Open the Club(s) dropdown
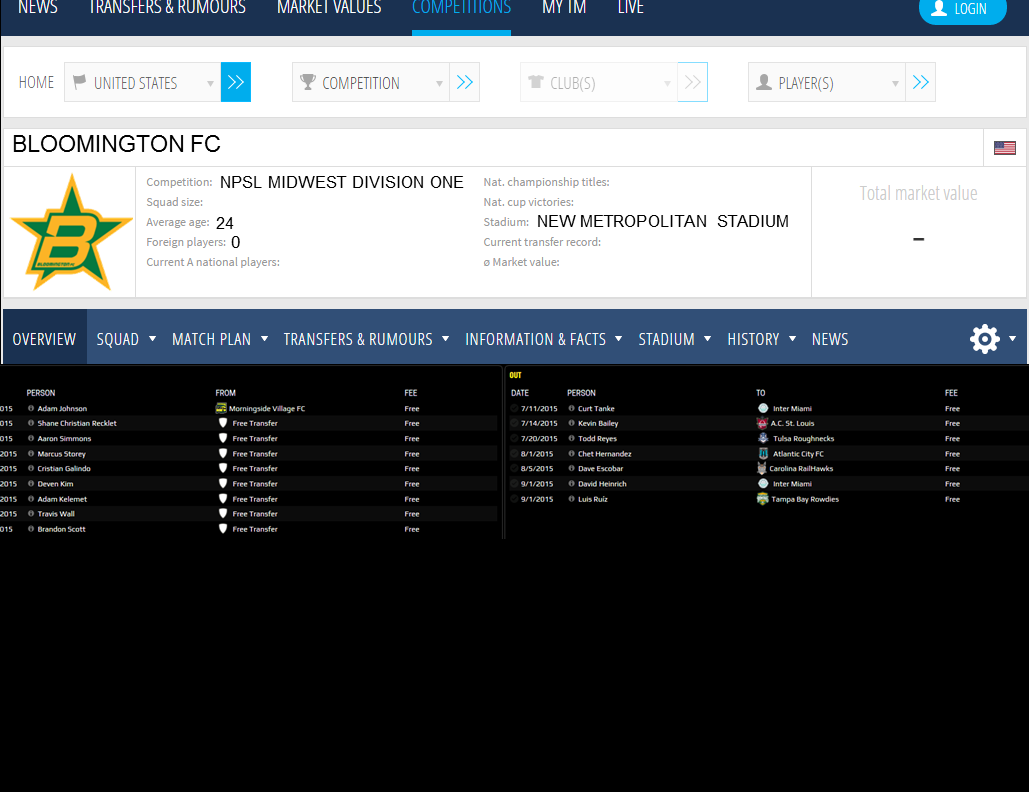This screenshot has height=792, width=1029. point(598,82)
